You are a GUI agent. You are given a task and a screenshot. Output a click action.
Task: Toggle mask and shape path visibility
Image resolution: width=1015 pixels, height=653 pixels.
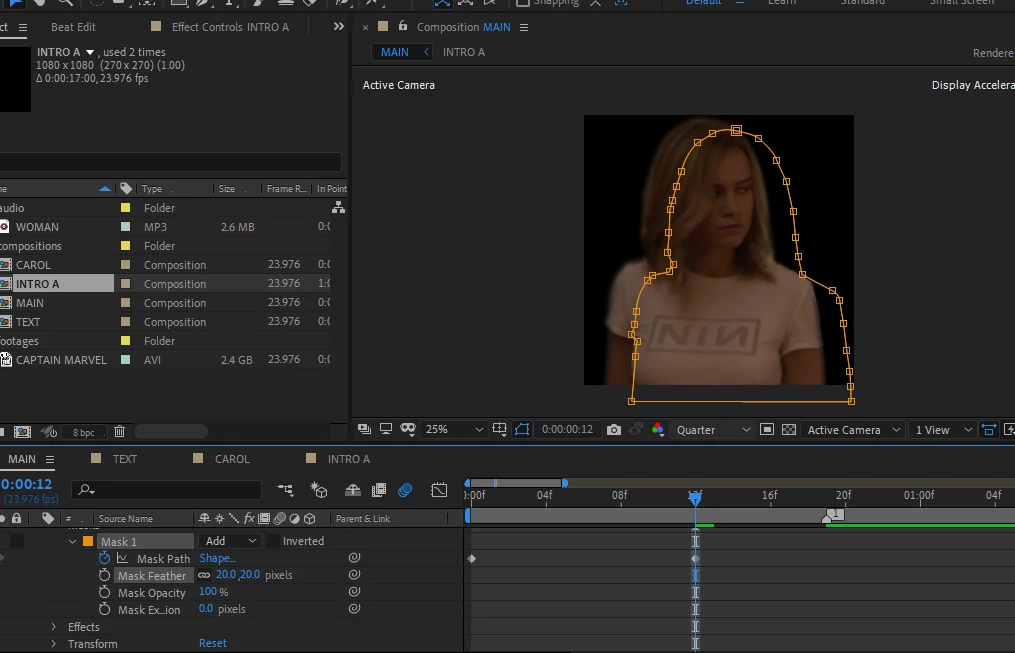[522, 430]
